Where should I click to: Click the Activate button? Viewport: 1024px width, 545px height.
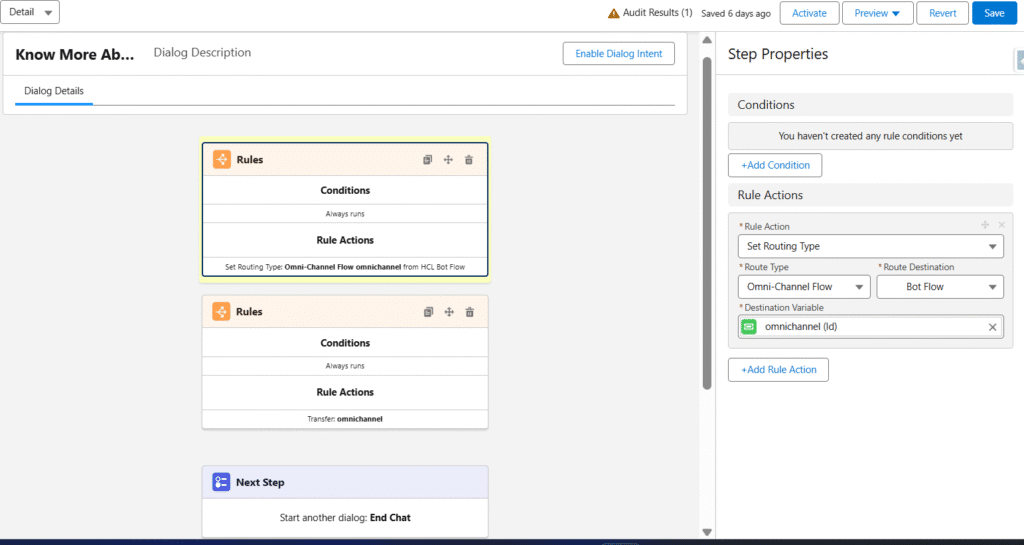809,13
